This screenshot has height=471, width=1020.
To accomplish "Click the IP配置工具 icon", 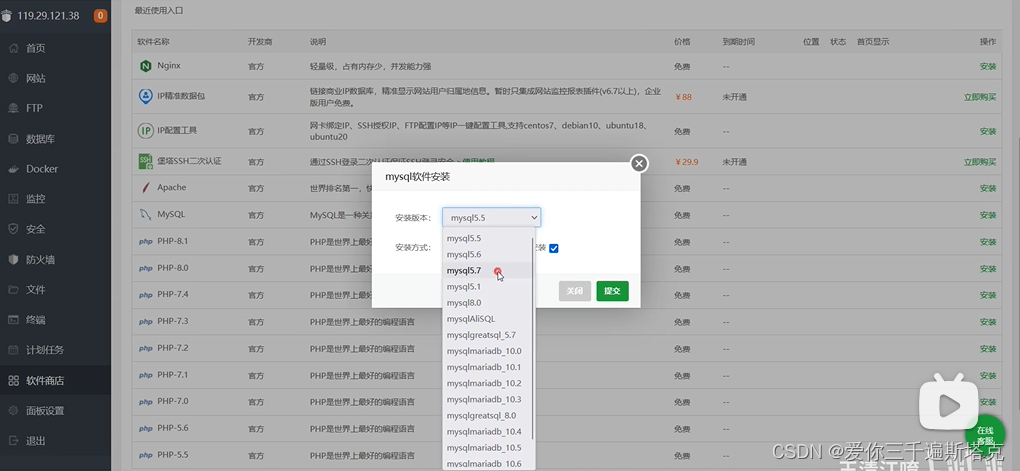I will 145,131.
